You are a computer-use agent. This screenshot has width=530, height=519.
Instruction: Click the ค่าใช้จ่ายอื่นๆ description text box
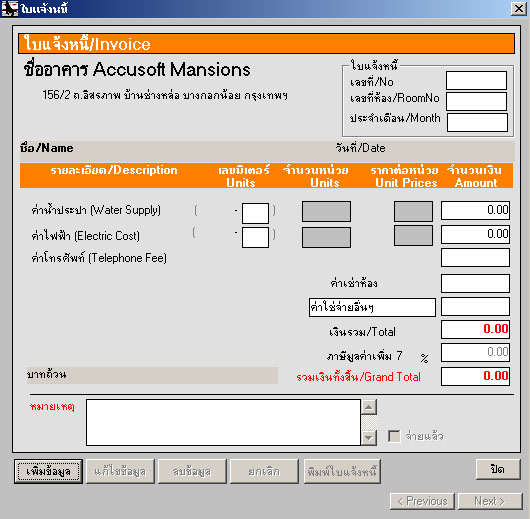pyautogui.click(x=372, y=307)
